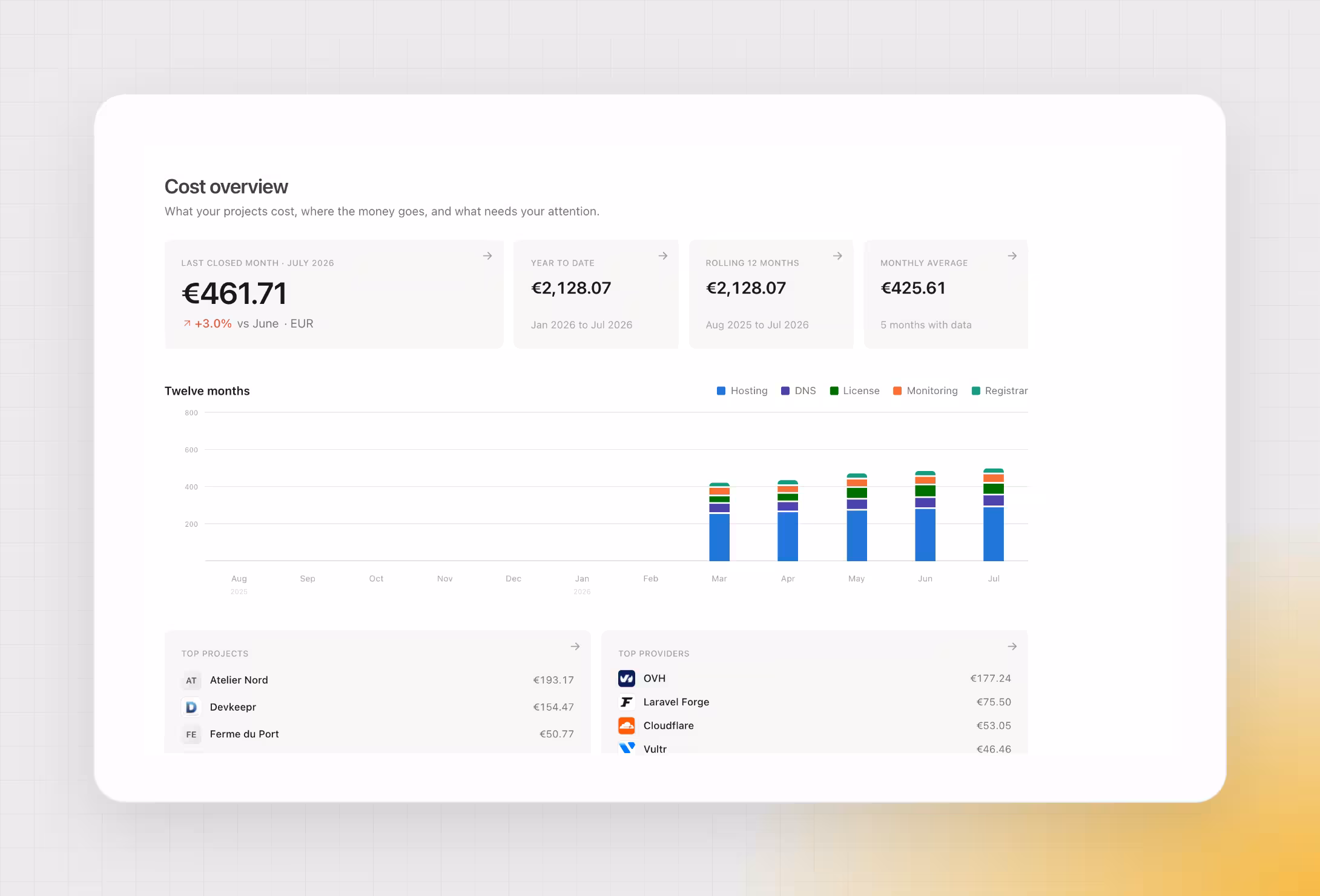The height and width of the screenshot is (896, 1320).
Task: Click the July stacked bar
Action: coord(994,515)
